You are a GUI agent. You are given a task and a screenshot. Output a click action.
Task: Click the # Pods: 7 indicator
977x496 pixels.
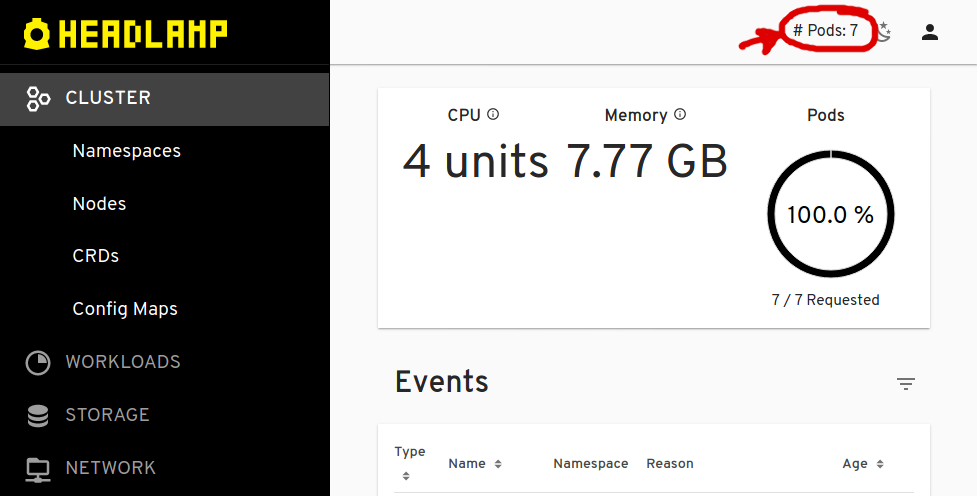(x=826, y=31)
